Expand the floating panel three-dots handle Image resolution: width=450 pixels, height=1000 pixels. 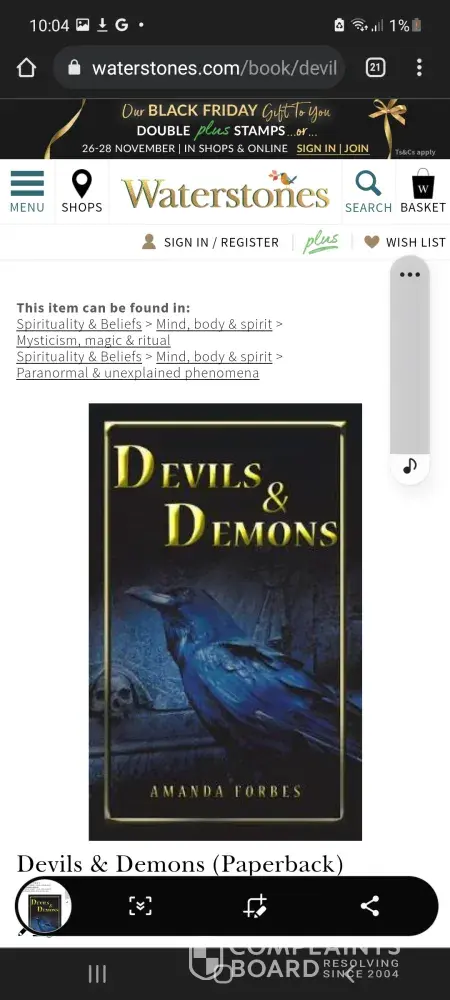tap(410, 275)
